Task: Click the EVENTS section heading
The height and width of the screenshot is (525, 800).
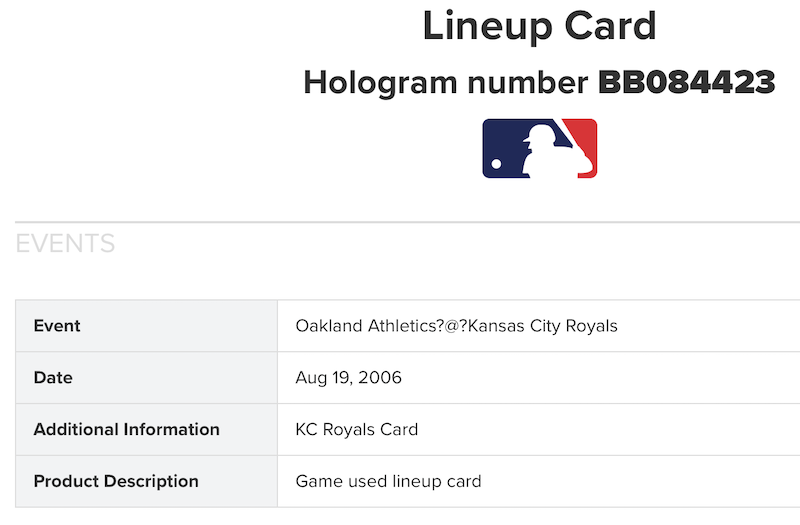Action: click(65, 243)
